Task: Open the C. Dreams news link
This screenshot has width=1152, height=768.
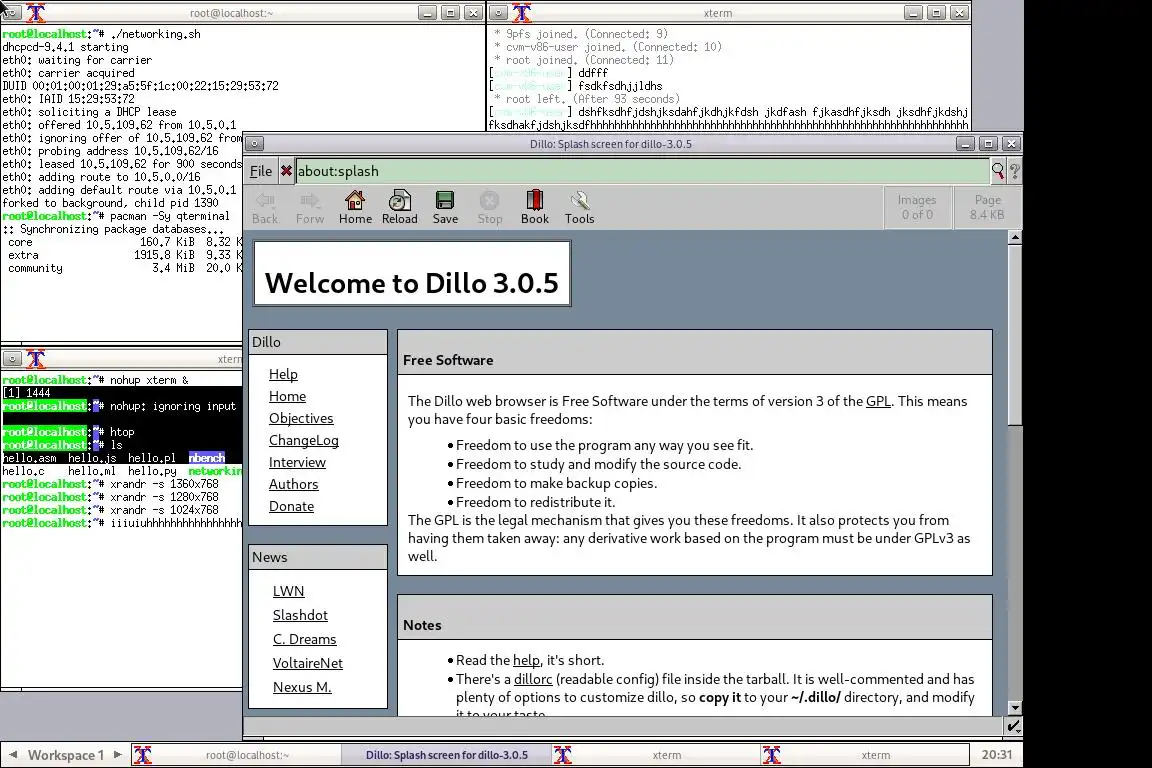Action: click(304, 639)
